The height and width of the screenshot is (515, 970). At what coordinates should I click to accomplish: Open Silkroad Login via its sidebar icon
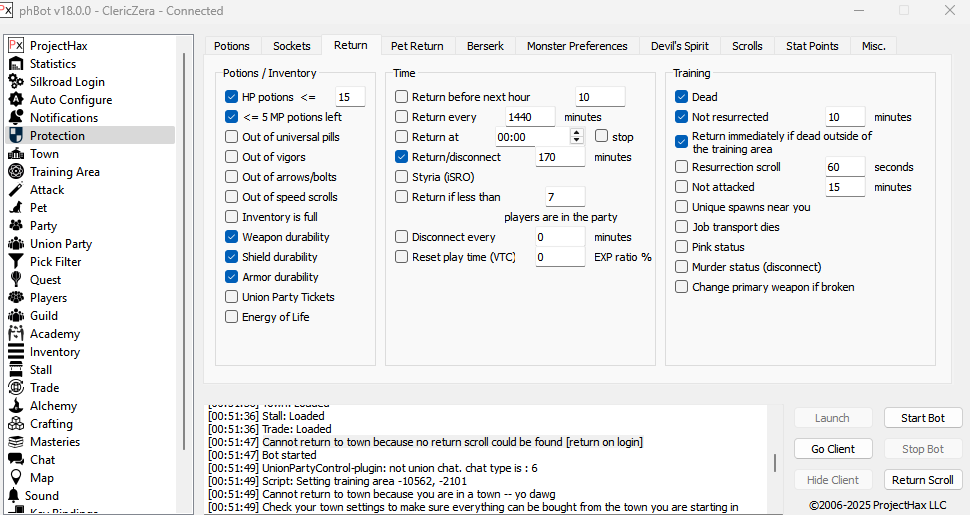tap(15, 82)
